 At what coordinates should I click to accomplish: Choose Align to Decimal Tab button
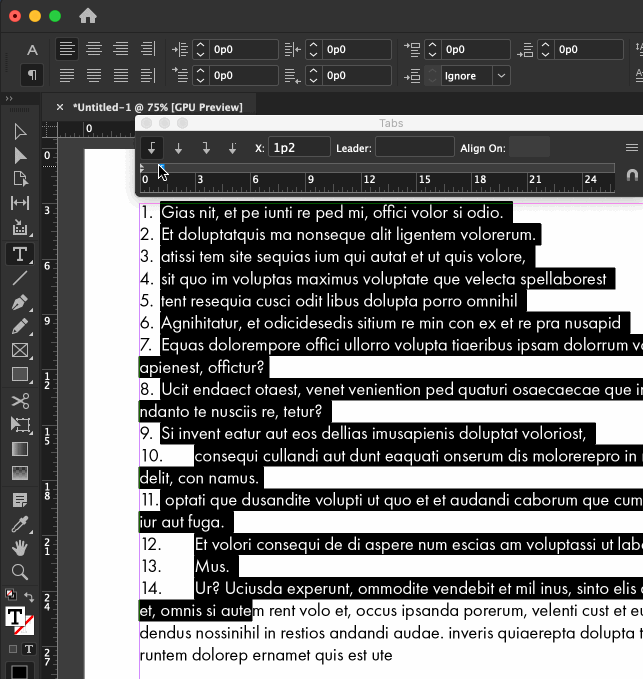point(233,149)
